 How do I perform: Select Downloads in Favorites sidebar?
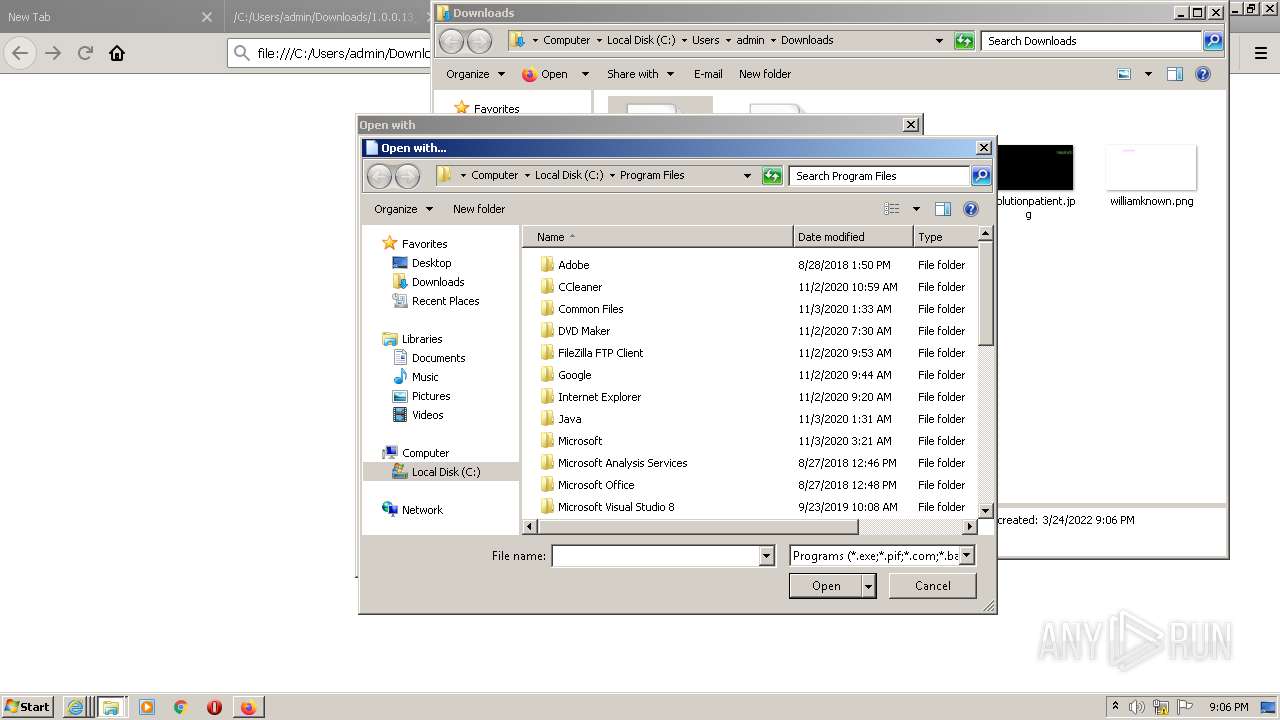[438, 282]
